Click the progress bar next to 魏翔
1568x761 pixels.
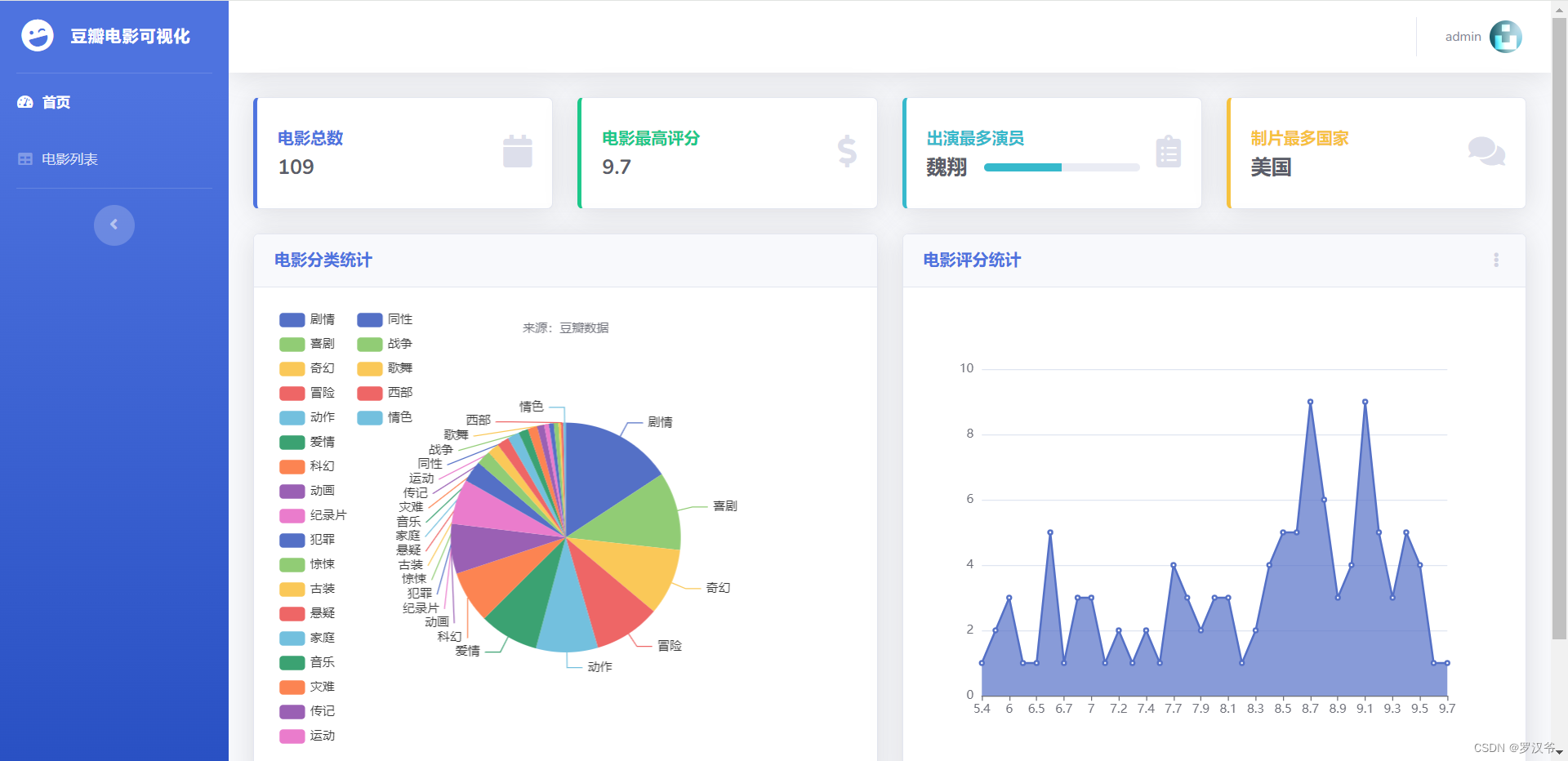1061,167
